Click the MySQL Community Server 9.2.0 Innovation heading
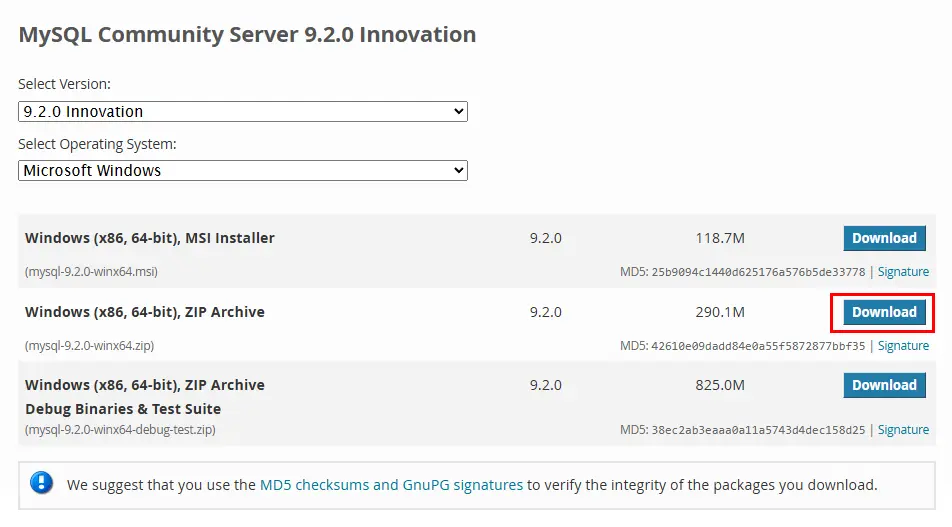The image size is (952, 527). coord(247,35)
